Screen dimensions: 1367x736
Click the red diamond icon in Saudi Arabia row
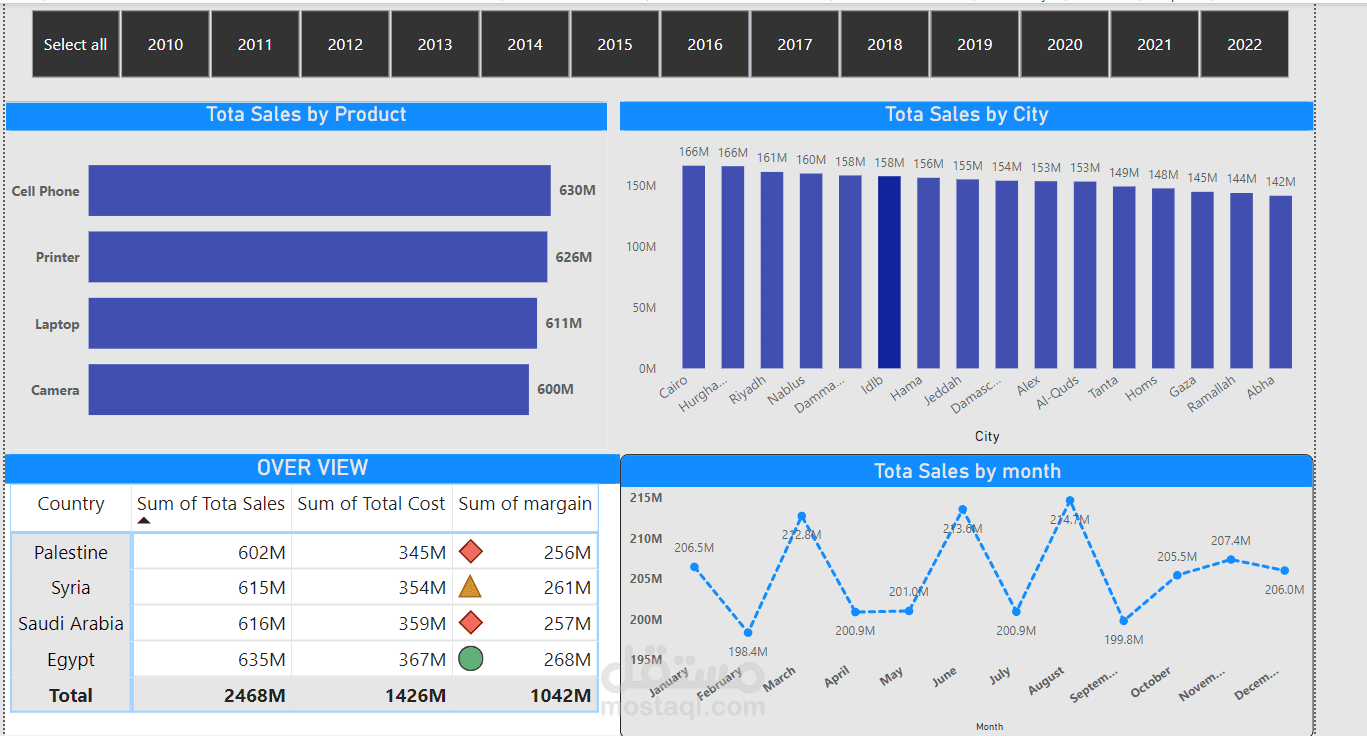pyautogui.click(x=471, y=623)
